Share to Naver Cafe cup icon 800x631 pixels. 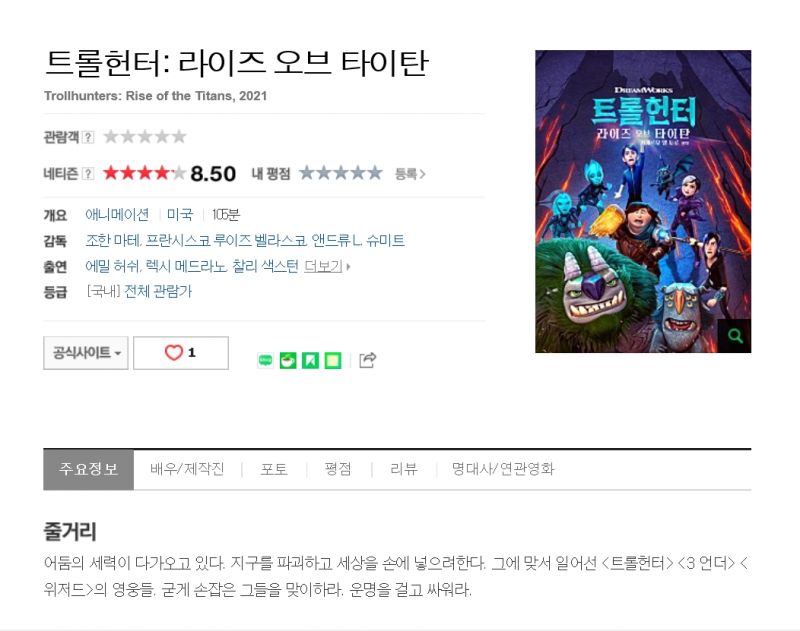288,361
